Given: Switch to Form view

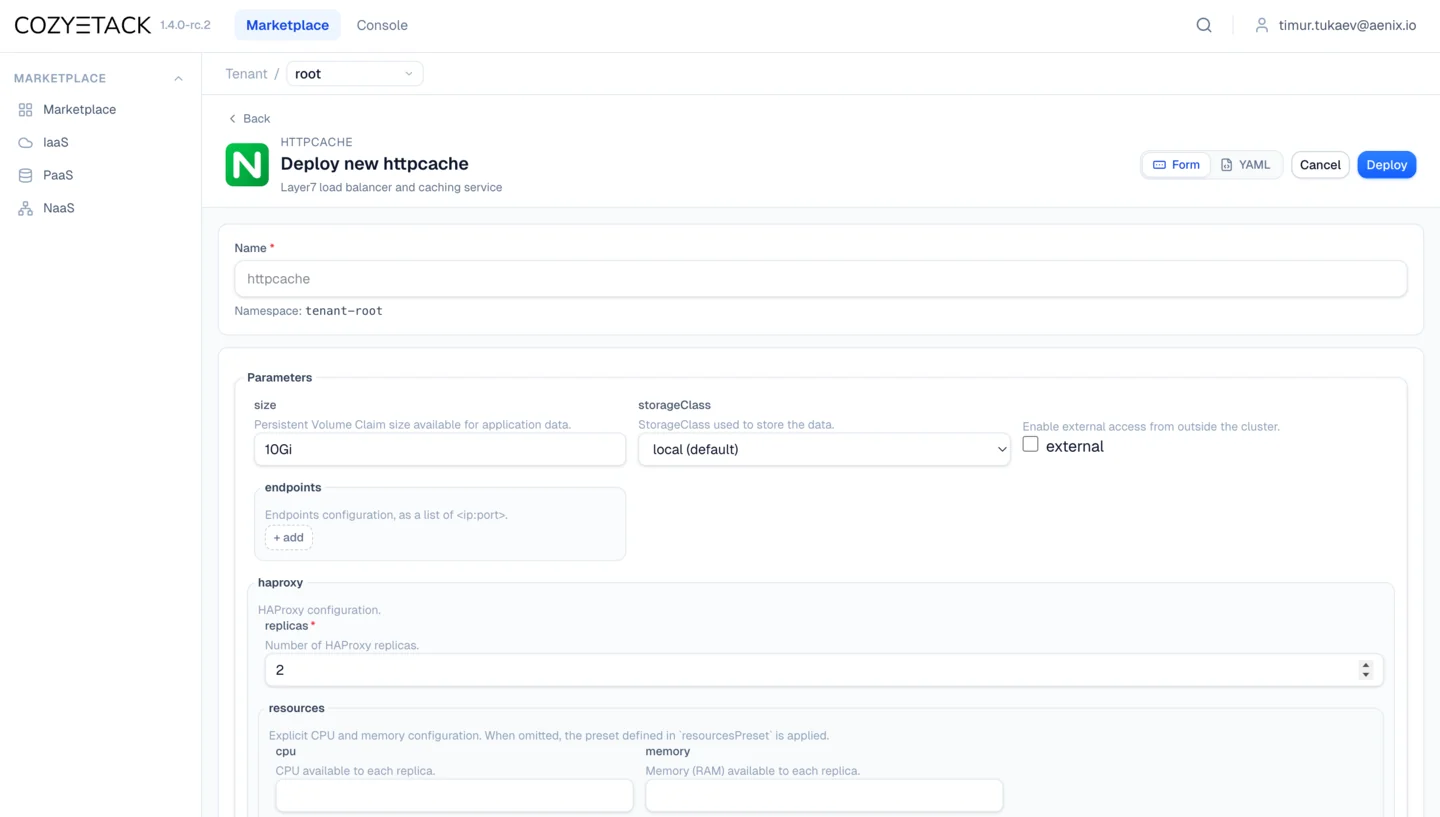Looking at the screenshot, I should tap(1176, 165).
